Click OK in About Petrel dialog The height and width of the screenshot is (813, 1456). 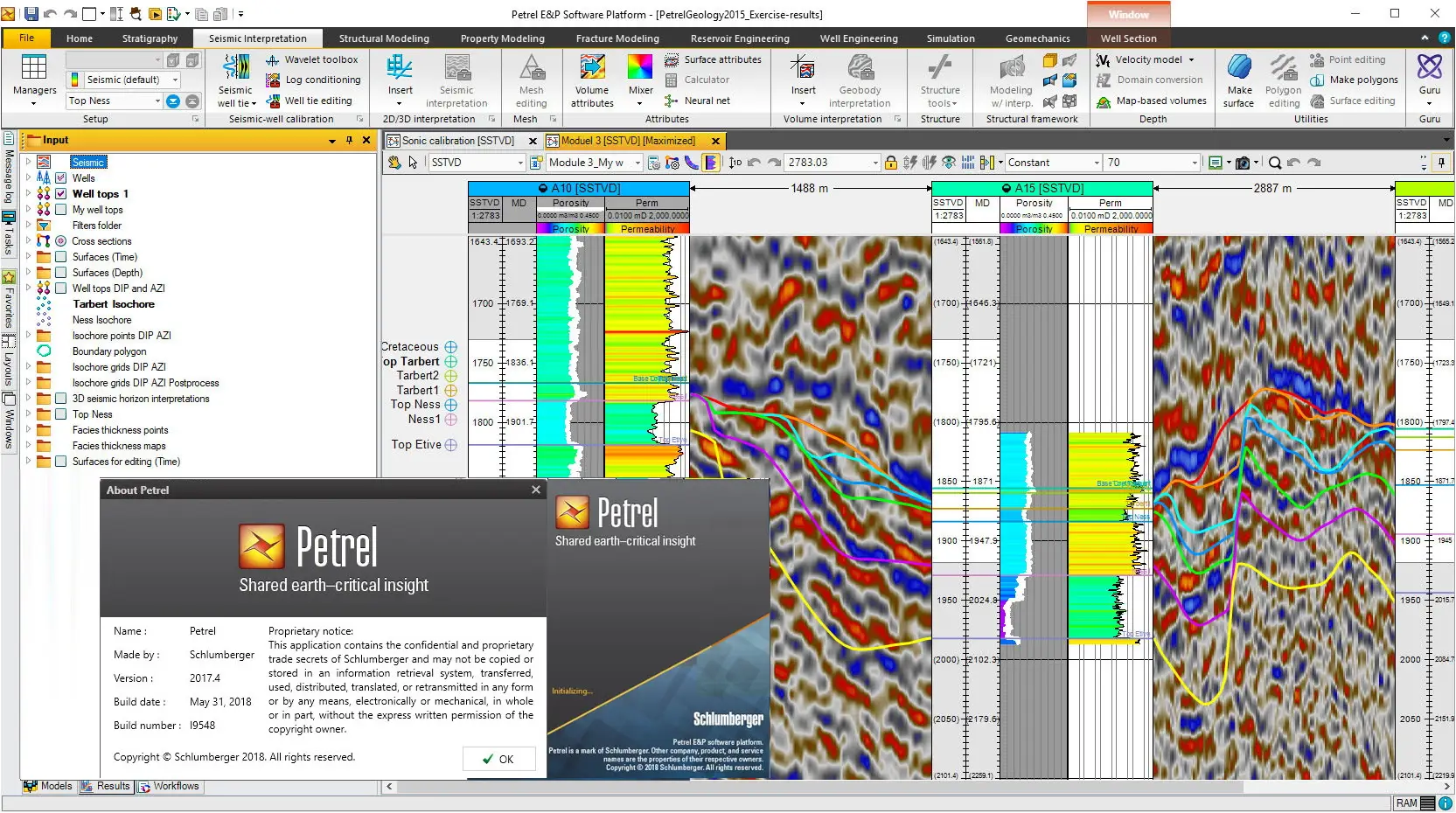[x=498, y=759]
